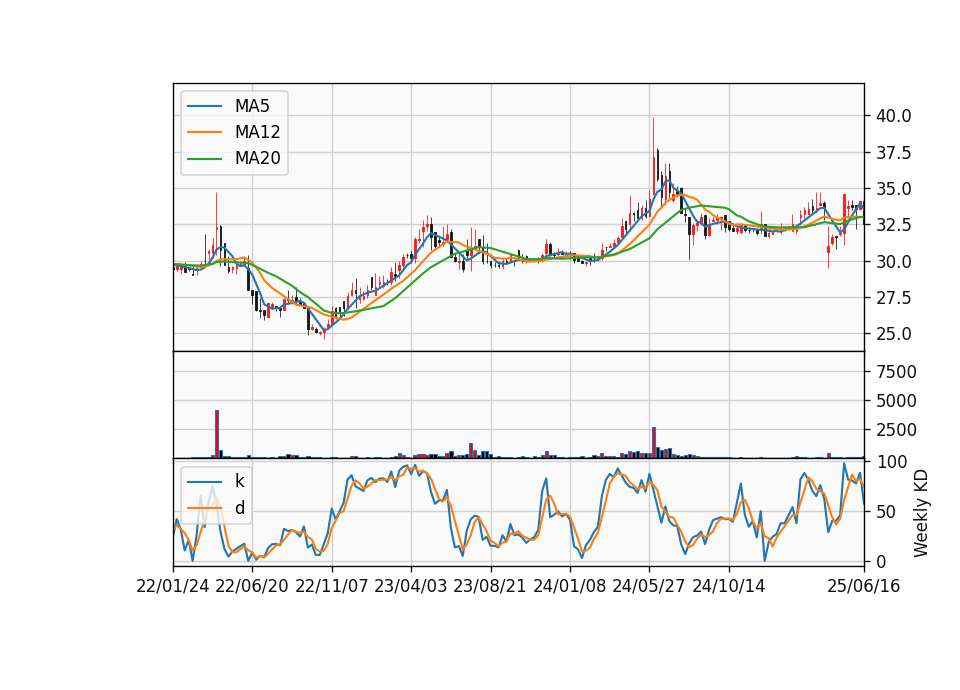Click the orange MA12 legend line sample
This screenshot has width=960, height=690.
coord(204,132)
